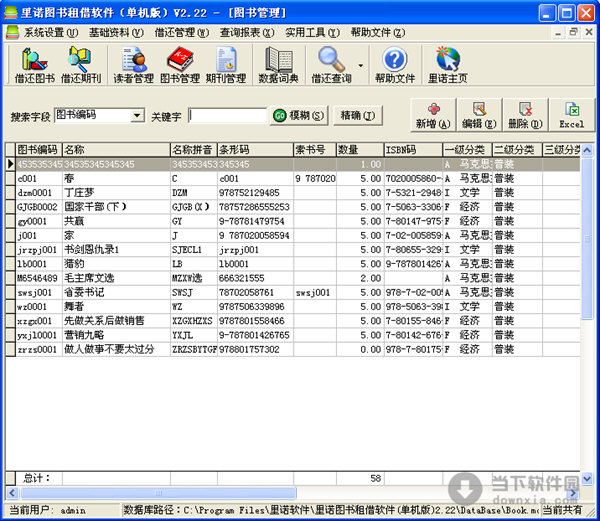Click the green GO 模糊(S) search button
The width and height of the screenshot is (600, 521).
point(299,116)
